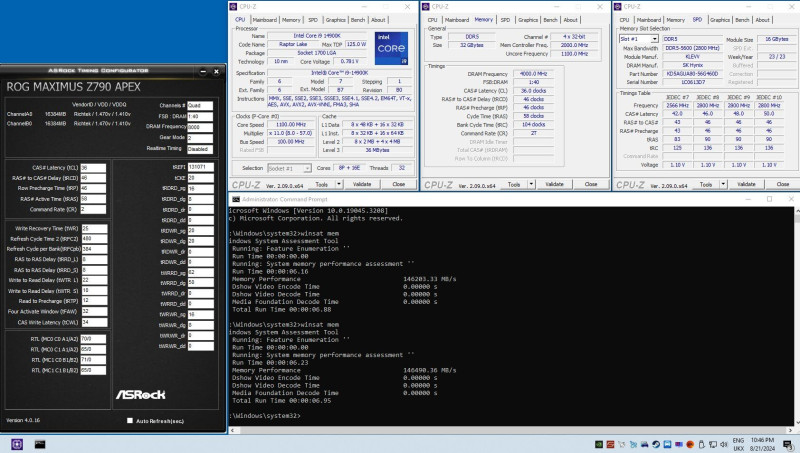This screenshot has width=800, height=453.
Task: Click the blue square tray icon next to Steam
Action: [667, 444]
